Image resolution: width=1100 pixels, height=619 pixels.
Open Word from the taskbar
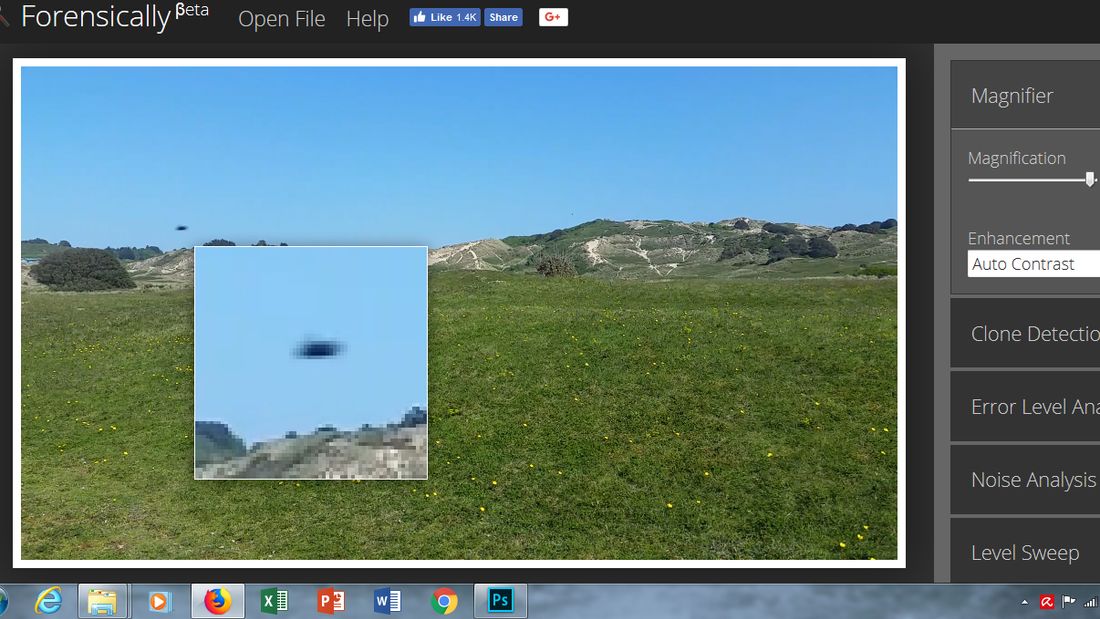click(x=387, y=601)
